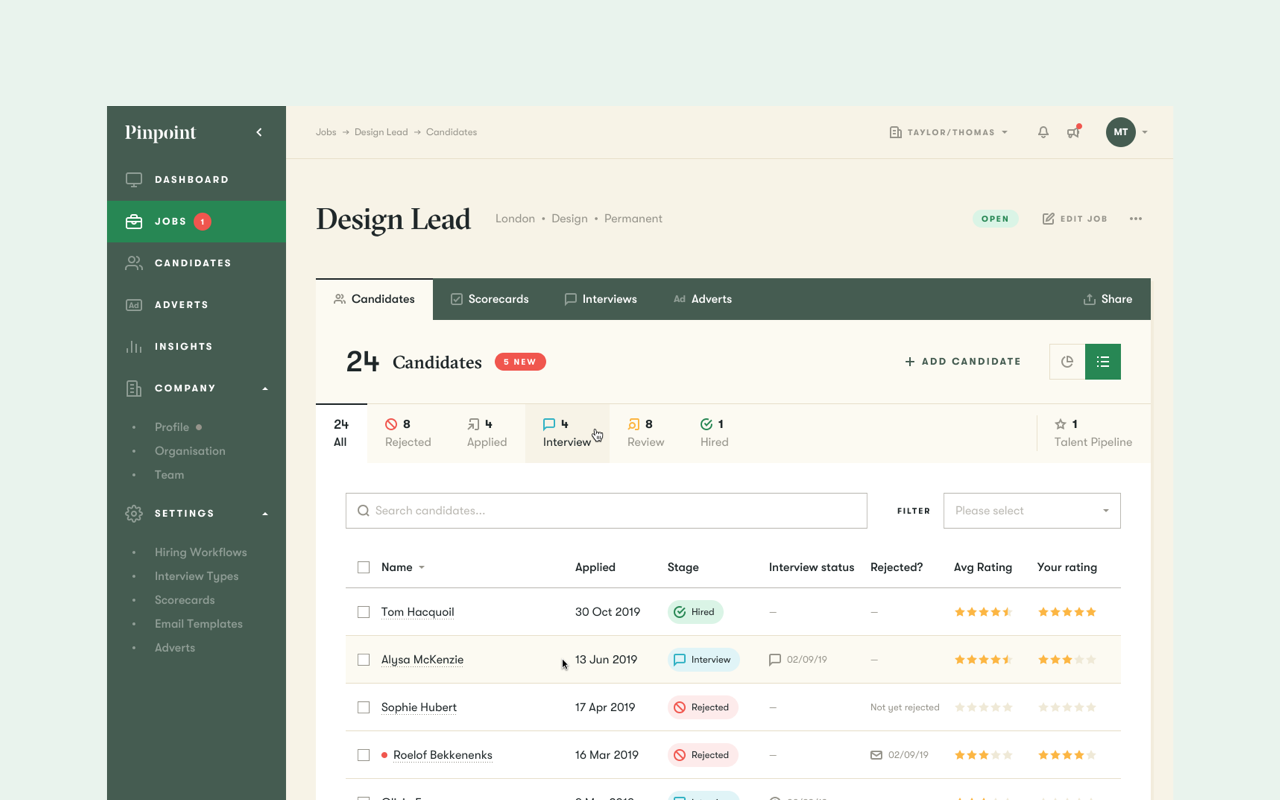The height and width of the screenshot is (800, 1280).
Task: Click Add Candidate
Action: 963,362
